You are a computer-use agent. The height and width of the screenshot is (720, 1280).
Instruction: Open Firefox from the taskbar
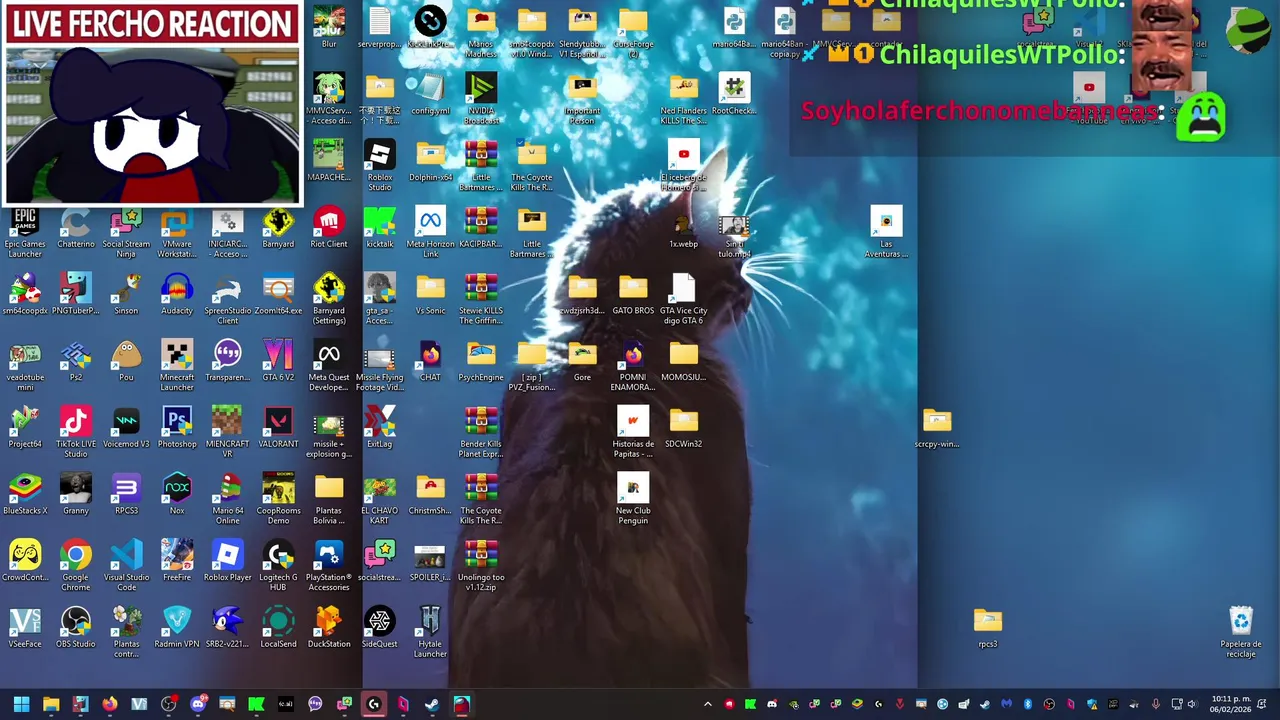click(x=110, y=705)
